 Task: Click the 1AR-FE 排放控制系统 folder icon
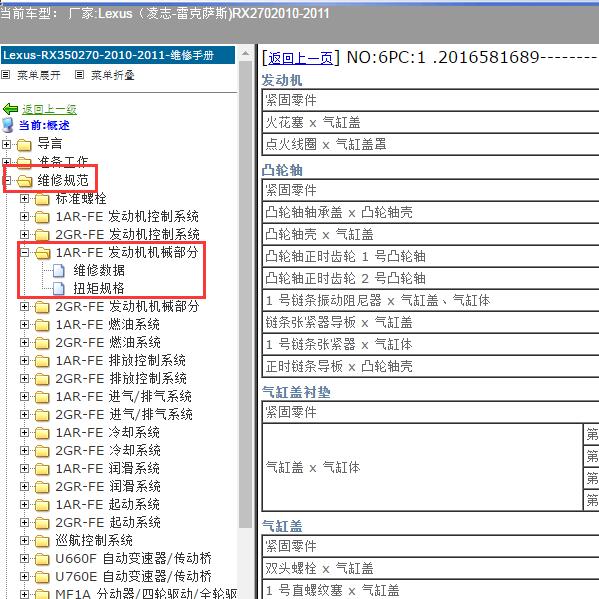pos(42,361)
